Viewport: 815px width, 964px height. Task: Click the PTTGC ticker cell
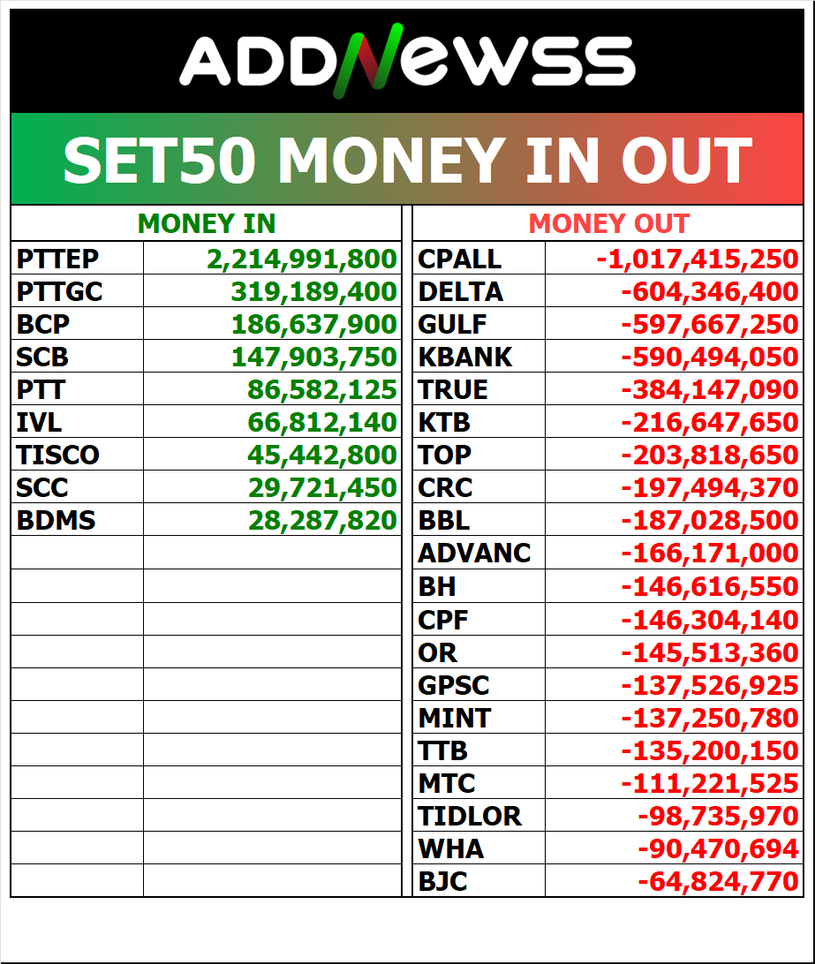[x=60, y=293]
